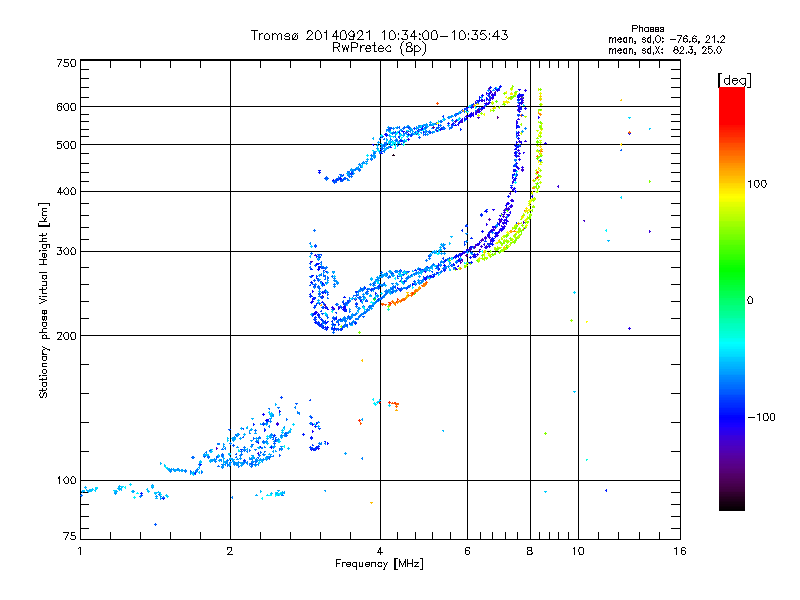Viewport: 800px width, 600px height.
Task: Click the x-axis tick label '4'
Action: [380, 551]
